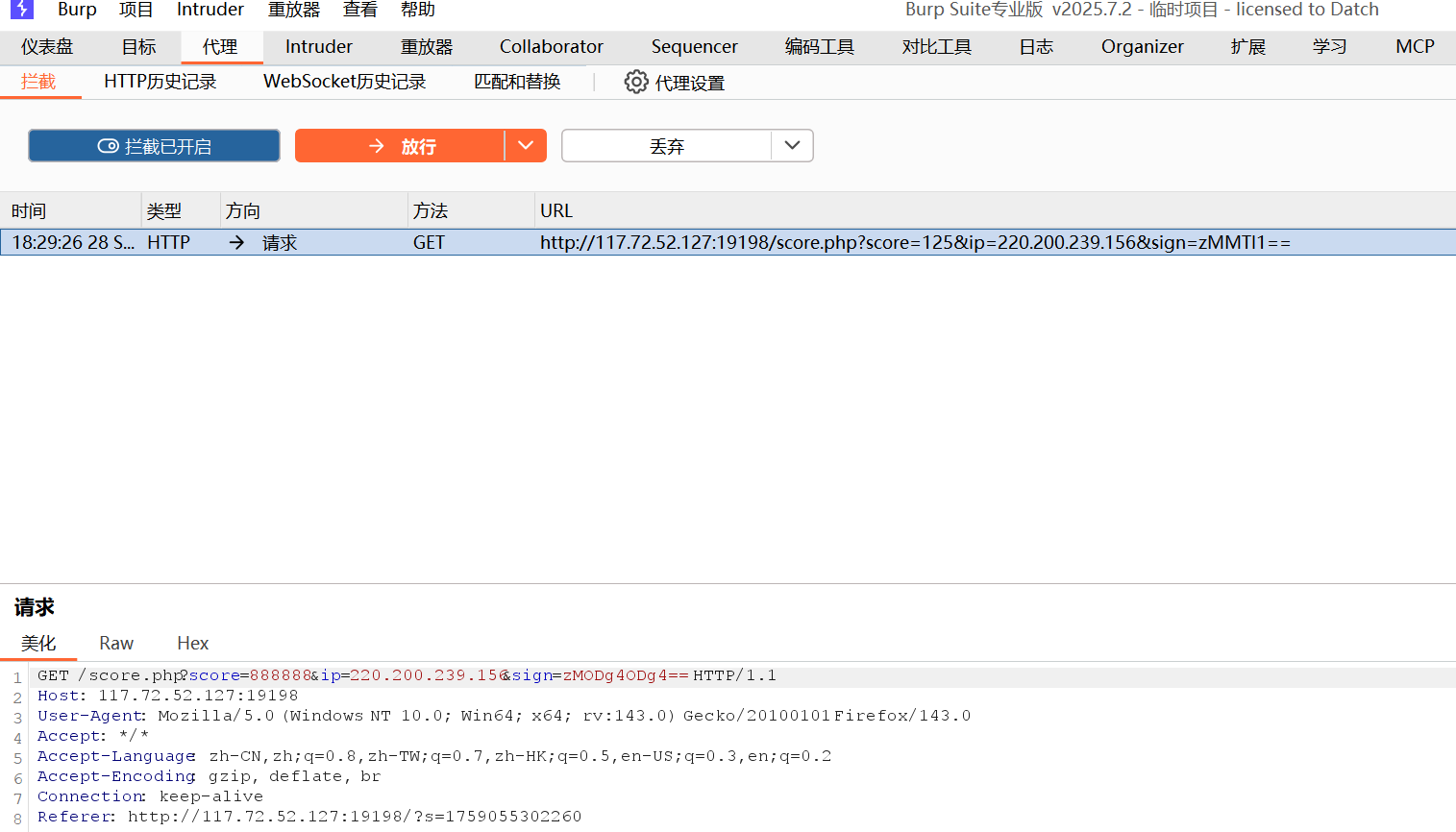Sort by the 方向 column header
This screenshot has height=832, width=1456.
pos(314,210)
